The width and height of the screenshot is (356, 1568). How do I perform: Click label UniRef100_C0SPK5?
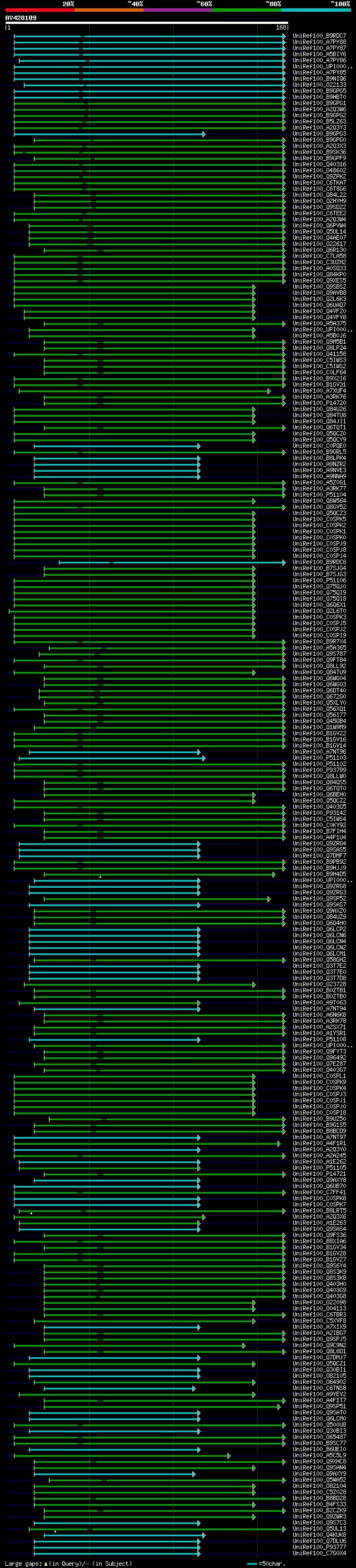click(319, 519)
